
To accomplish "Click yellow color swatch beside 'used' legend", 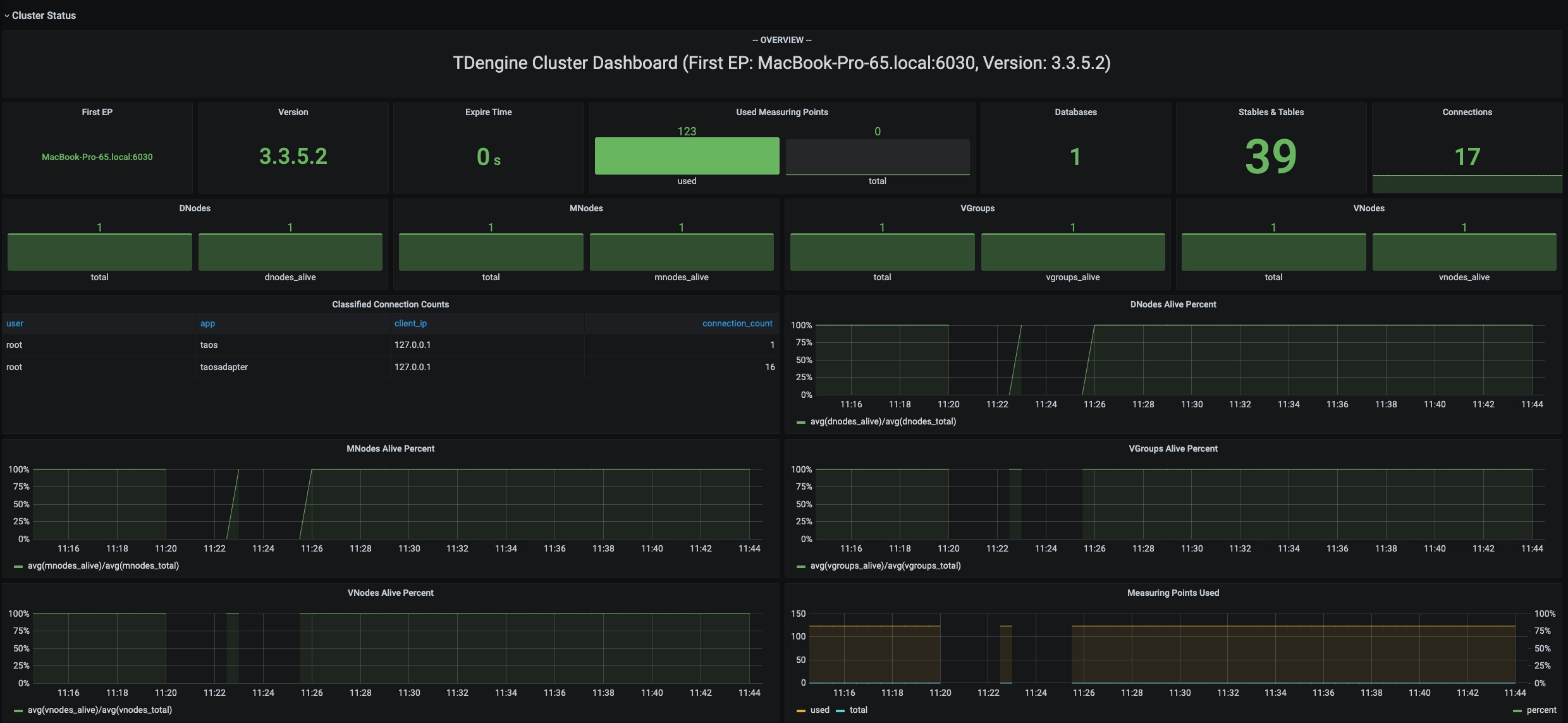I will 801,710.
